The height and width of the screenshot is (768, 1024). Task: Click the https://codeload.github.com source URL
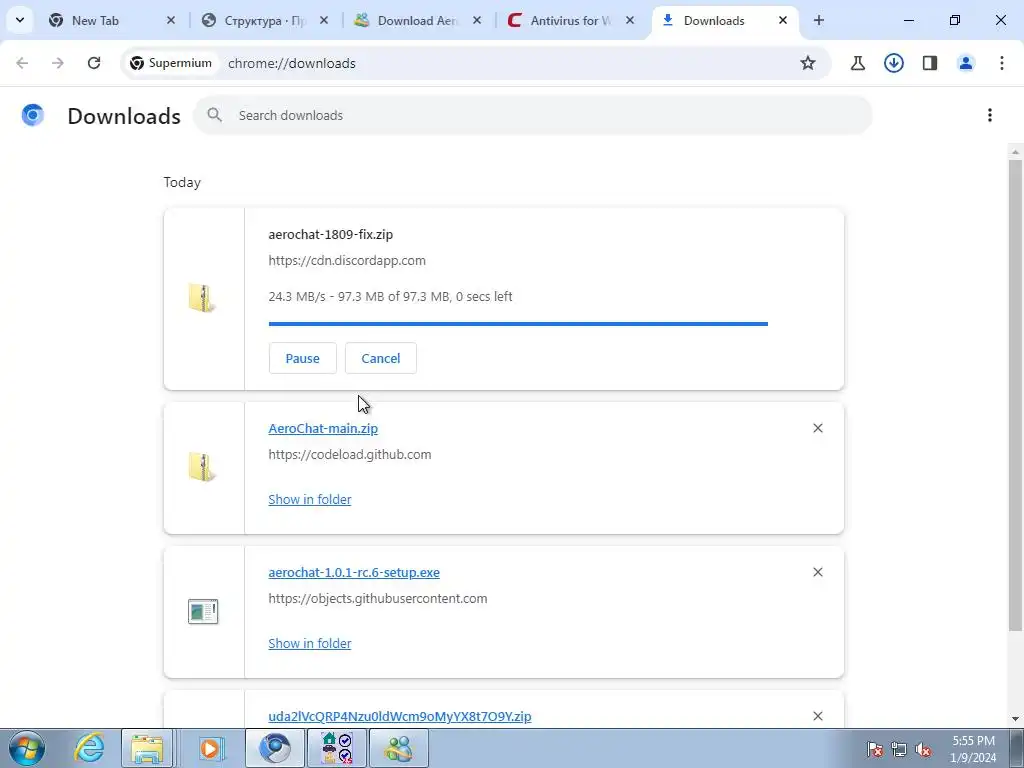point(349,455)
